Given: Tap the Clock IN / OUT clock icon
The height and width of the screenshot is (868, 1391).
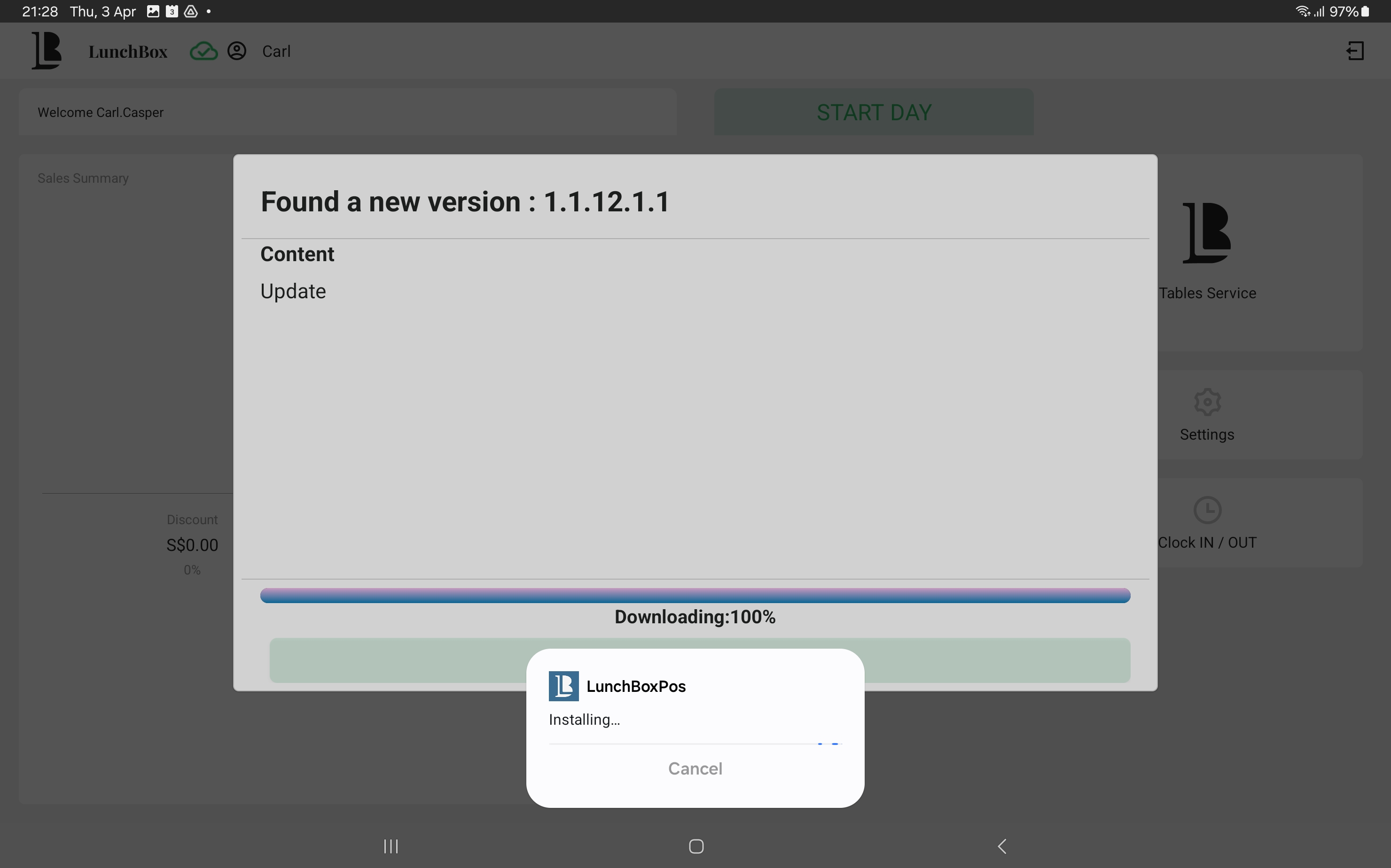Looking at the screenshot, I should pyautogui.click(x=1207, y=510).
